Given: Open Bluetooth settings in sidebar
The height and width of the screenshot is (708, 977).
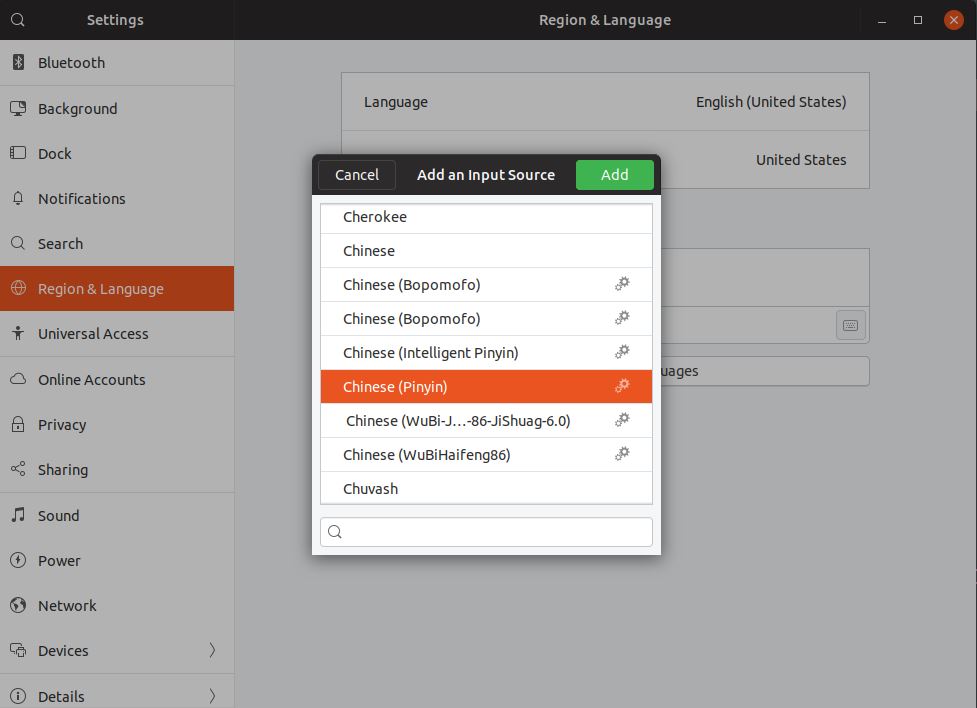Looking at the screenshot, I should pyautogui.click(x=71, y=63).
